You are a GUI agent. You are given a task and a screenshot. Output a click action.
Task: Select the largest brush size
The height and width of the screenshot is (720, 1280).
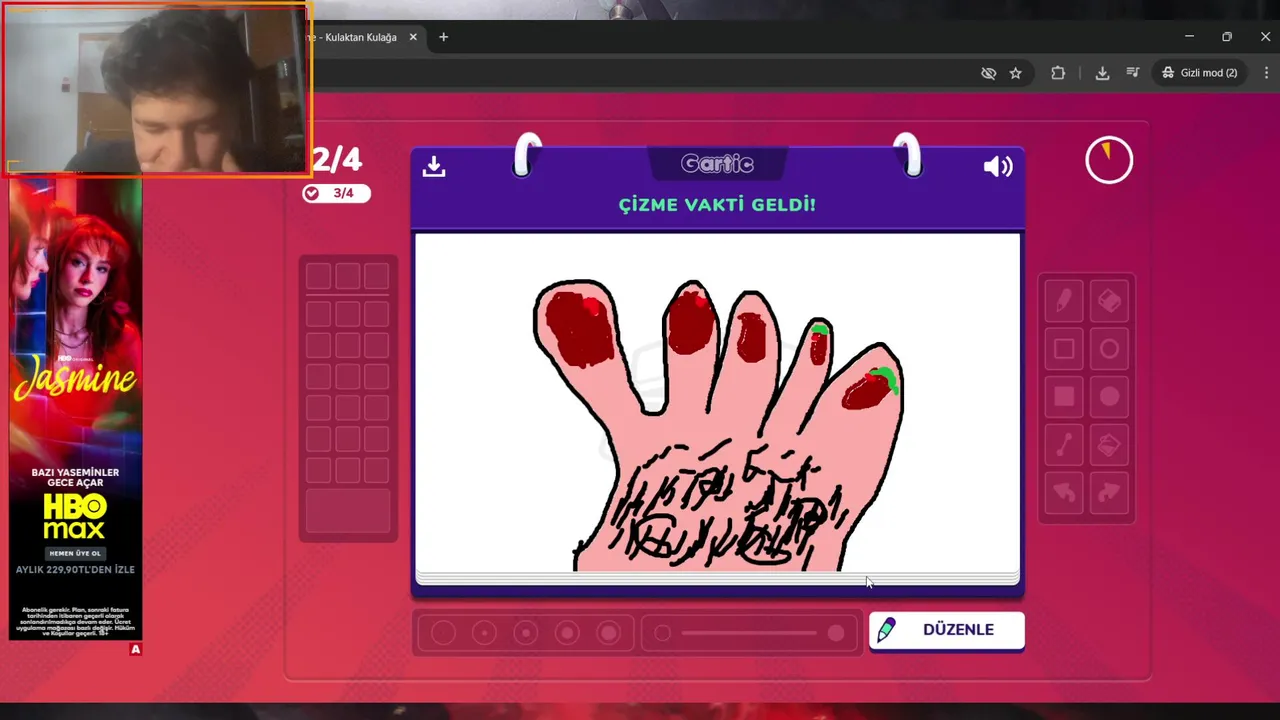(x=608, y=633)
